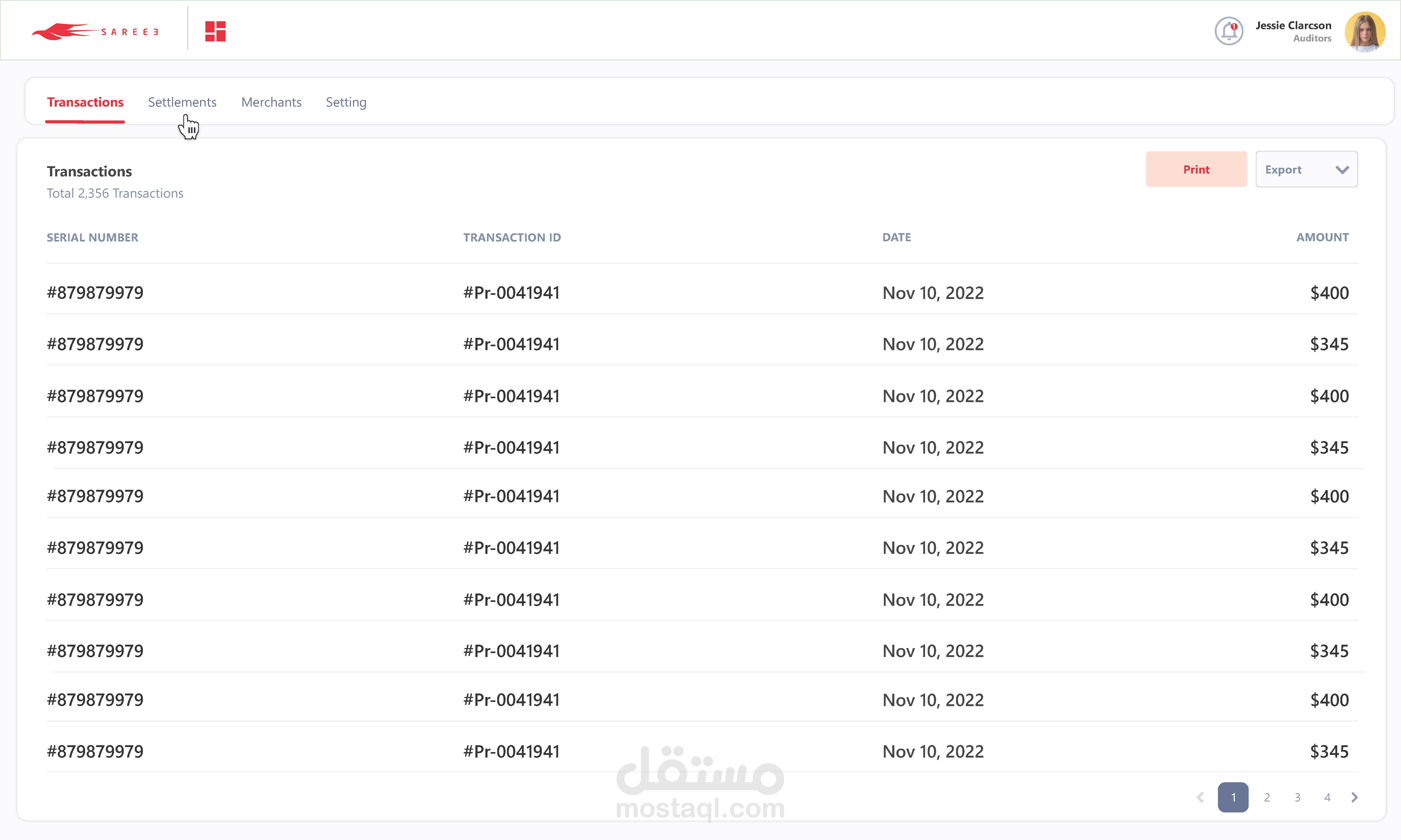
Task: Go to the previous page arrow
Action: (x=1200, y=797)
